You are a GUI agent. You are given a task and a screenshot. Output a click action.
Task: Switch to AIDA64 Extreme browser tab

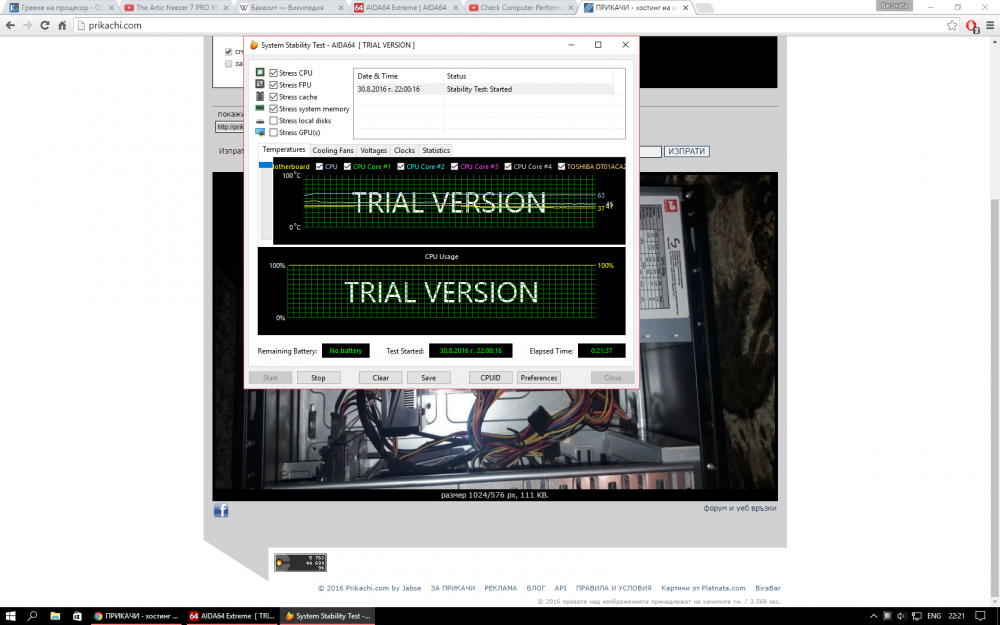tap(405, 8)
